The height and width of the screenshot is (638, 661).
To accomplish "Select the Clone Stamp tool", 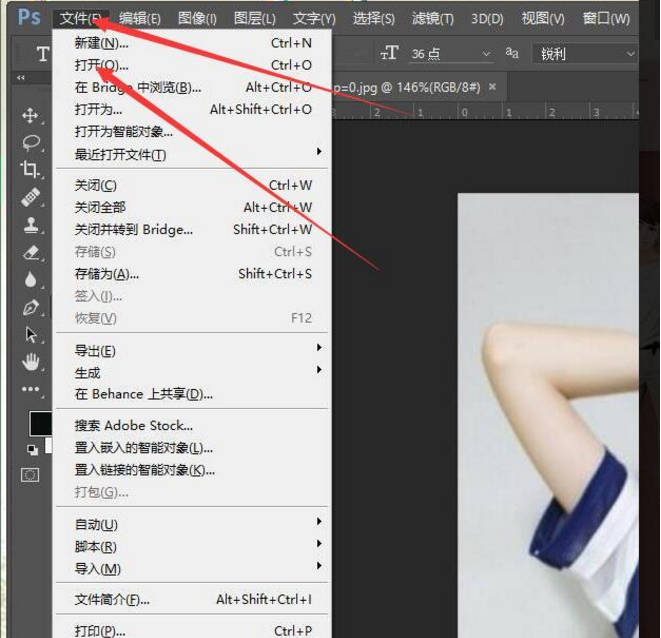I will pos(31,225).
